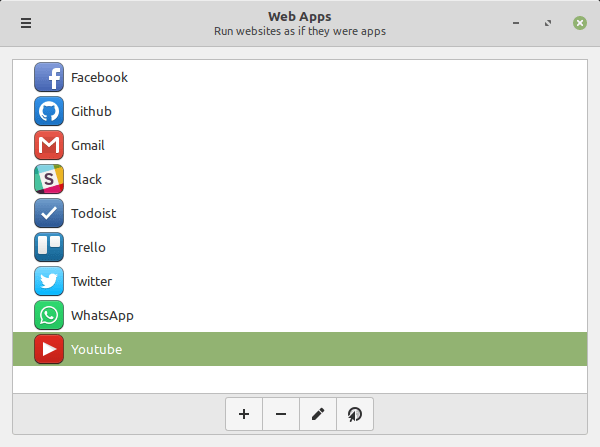Close the Web Apps window

point(580,23)
